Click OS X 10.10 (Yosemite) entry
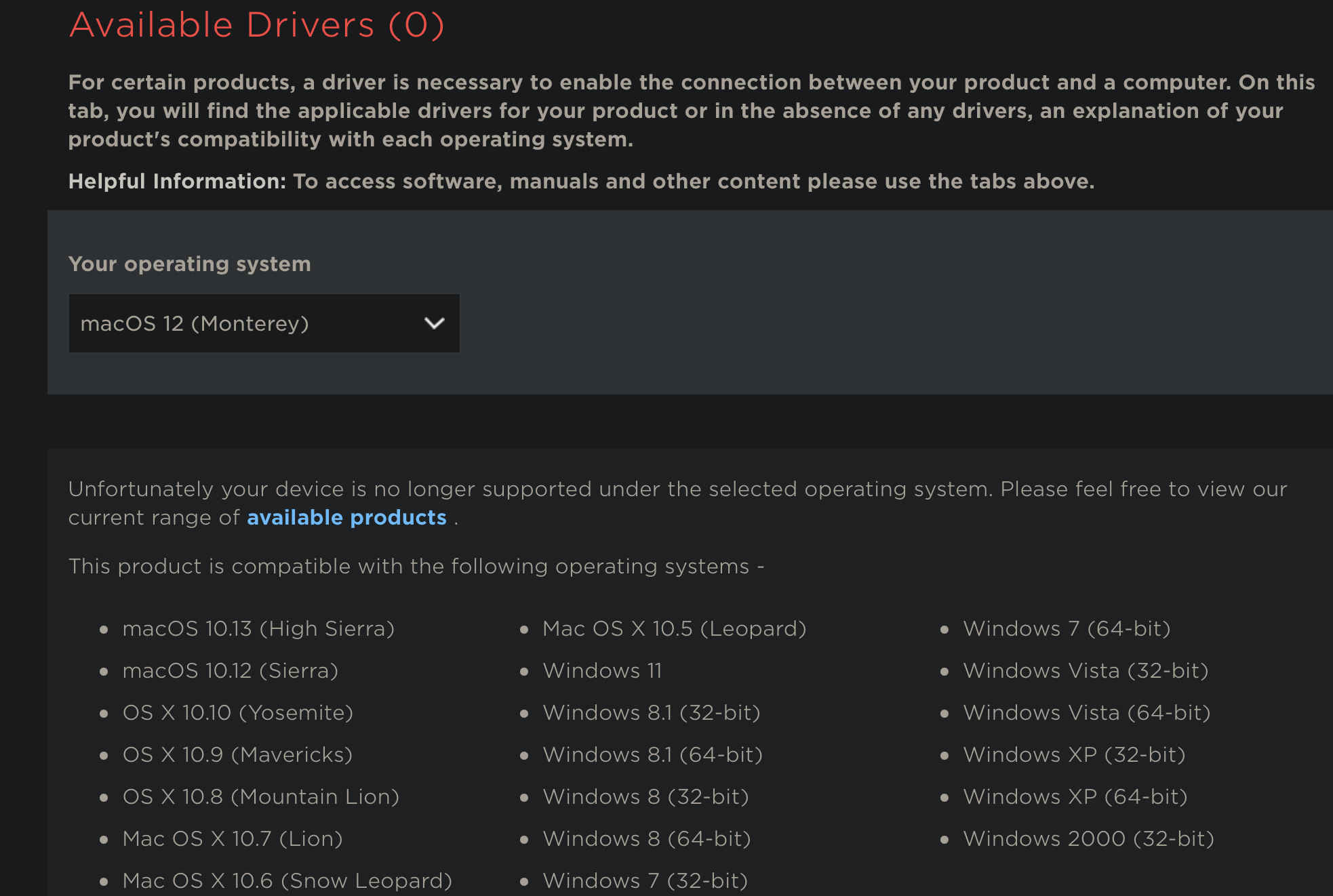 pyautogui.click(x=237, y=713)
